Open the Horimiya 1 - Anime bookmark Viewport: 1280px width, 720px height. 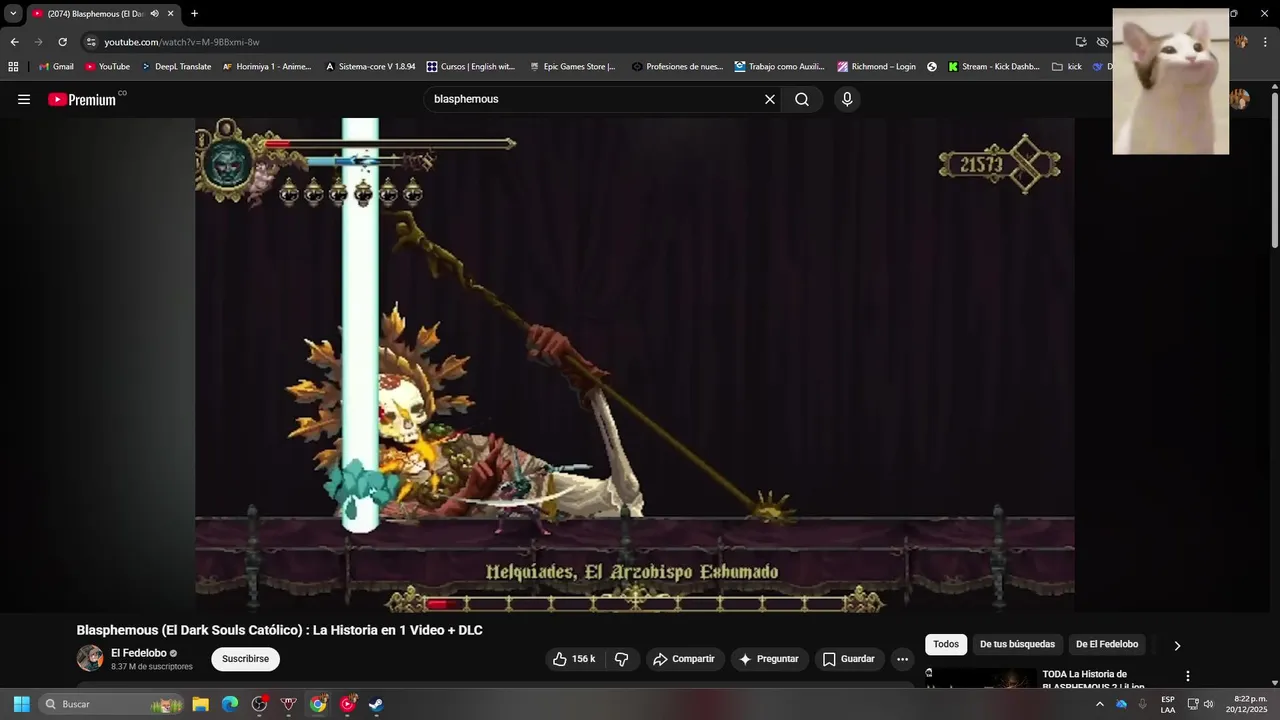267,67
